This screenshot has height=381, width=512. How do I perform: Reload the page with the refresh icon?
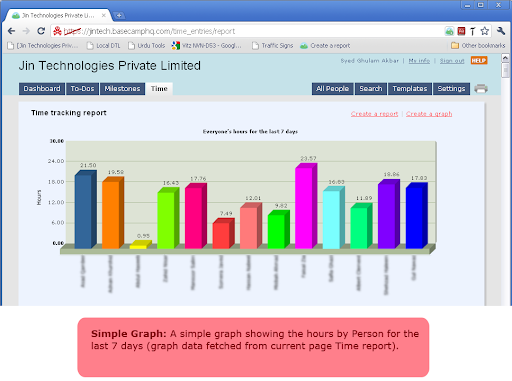pos(41,31)
